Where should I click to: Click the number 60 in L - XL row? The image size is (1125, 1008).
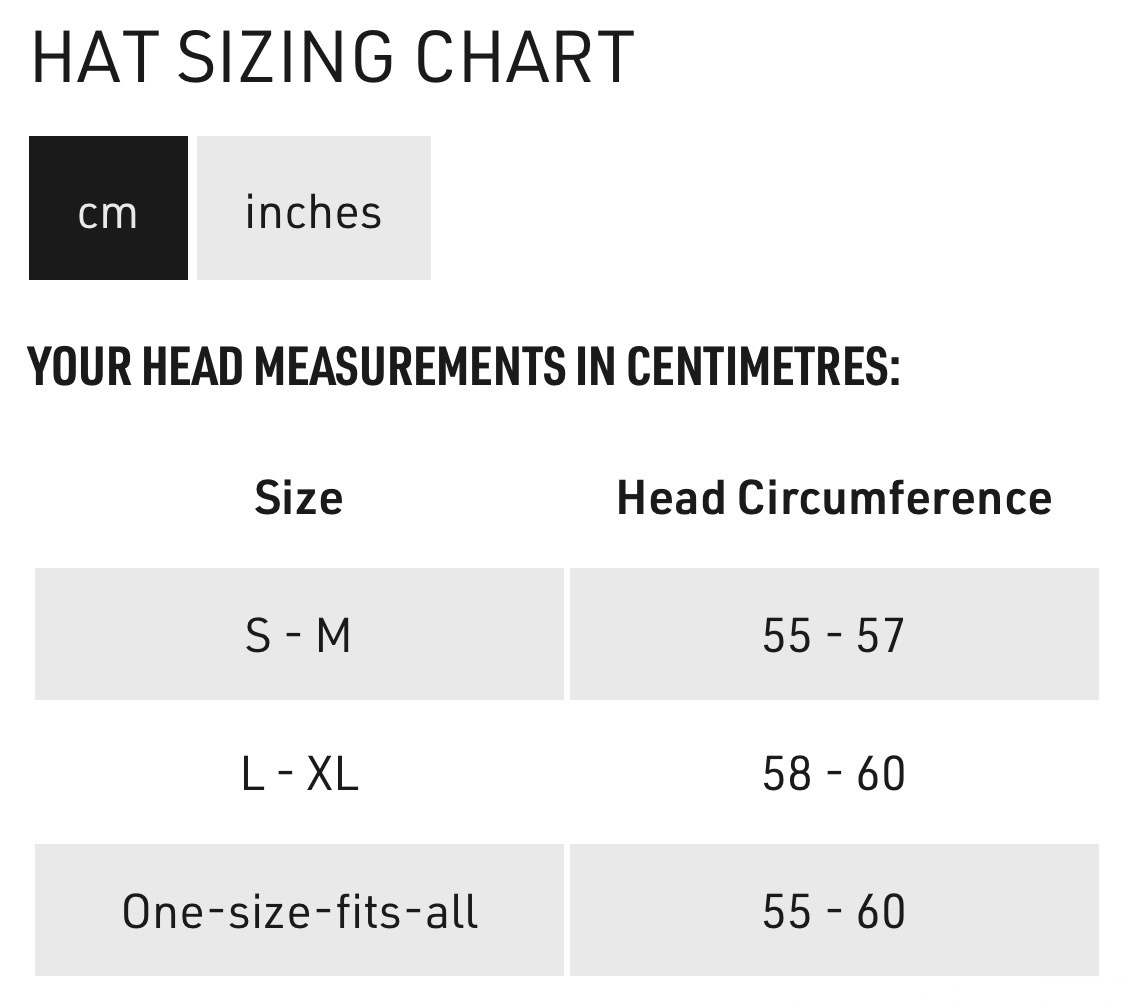tap(880, 773)
